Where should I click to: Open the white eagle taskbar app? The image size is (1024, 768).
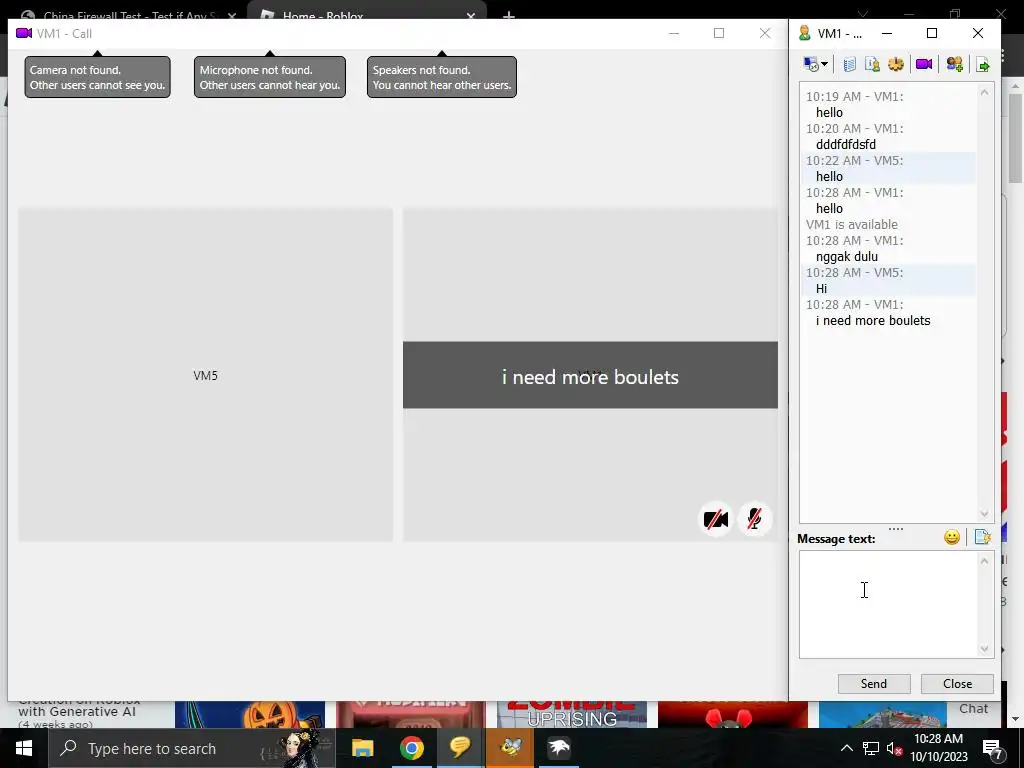click(559, 748)
